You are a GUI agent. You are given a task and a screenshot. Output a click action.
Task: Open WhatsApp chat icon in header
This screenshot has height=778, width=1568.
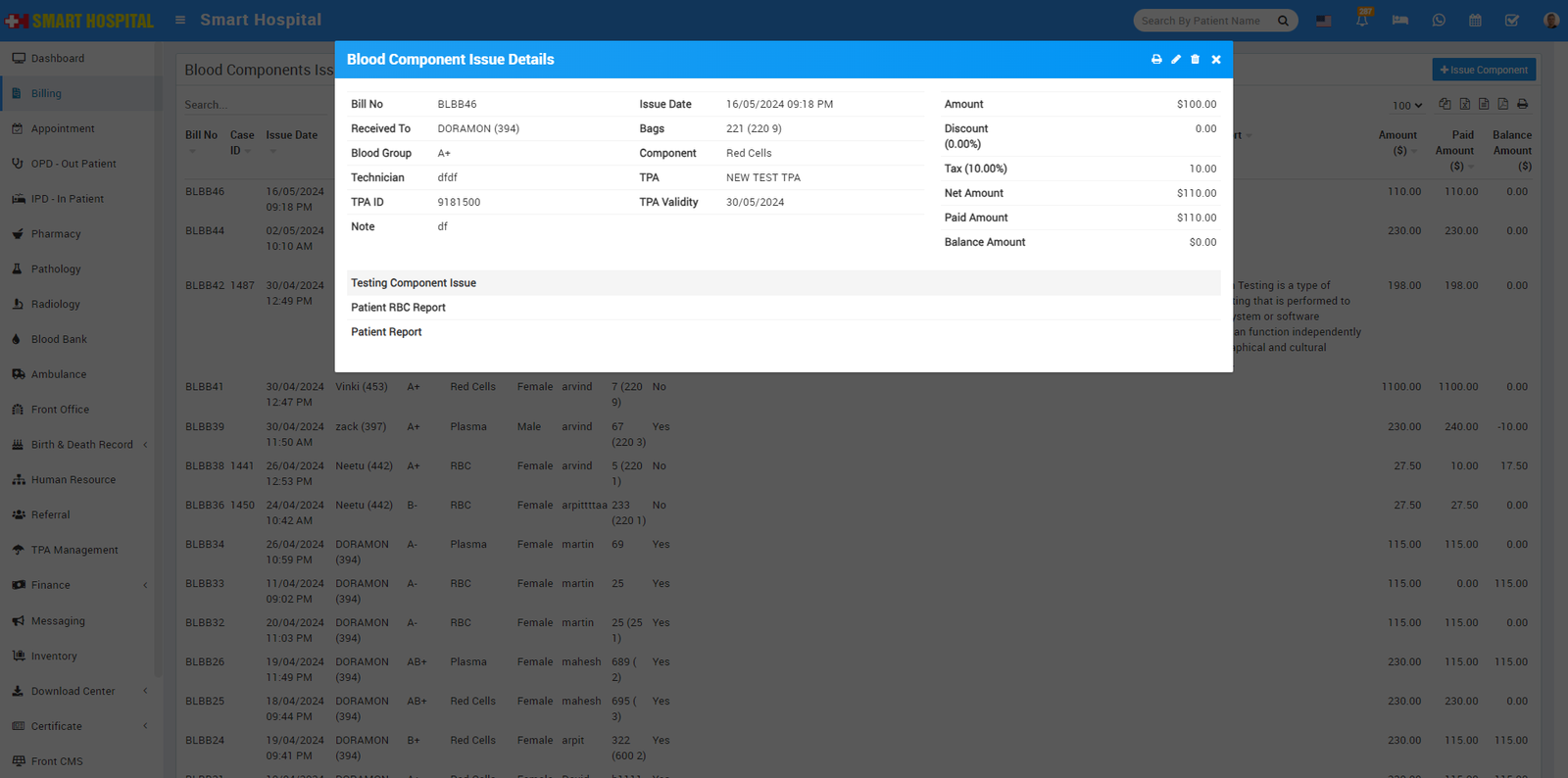(x=1439, y=20)
